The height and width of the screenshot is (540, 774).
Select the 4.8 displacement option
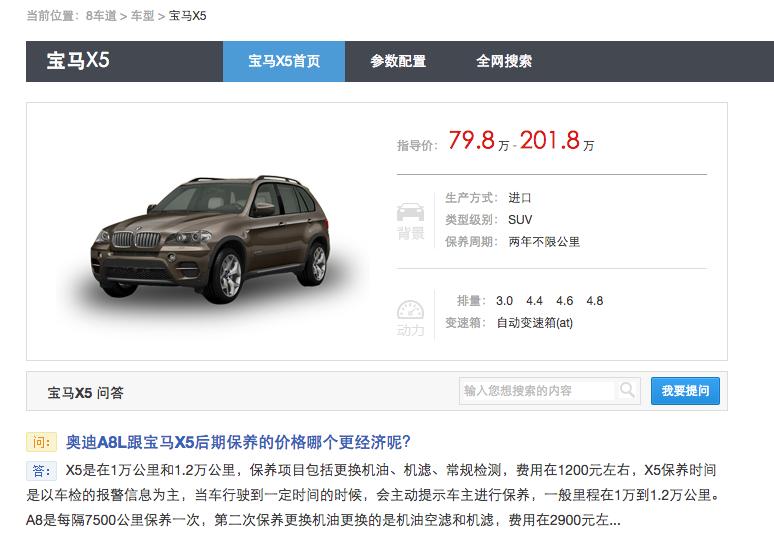pos(594,301)
